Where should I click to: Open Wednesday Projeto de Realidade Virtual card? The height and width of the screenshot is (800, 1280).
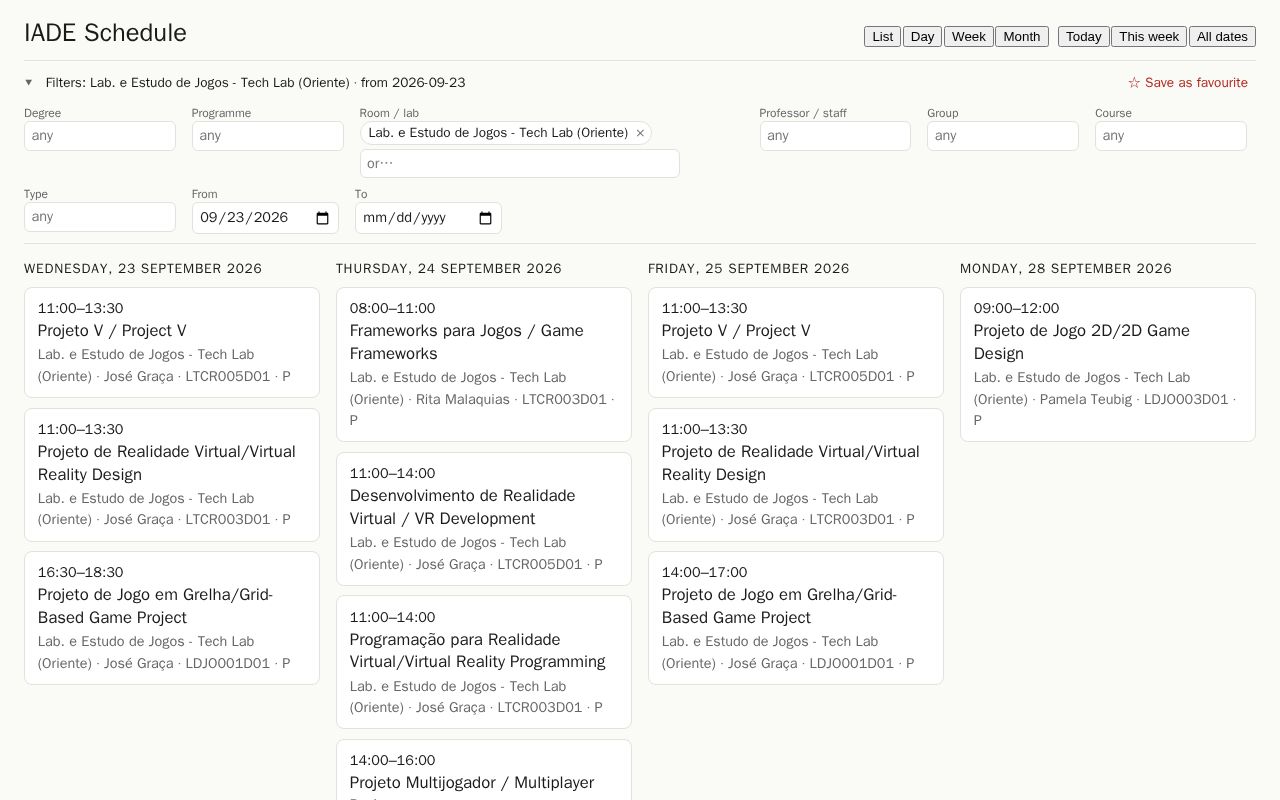pos(172,475)
